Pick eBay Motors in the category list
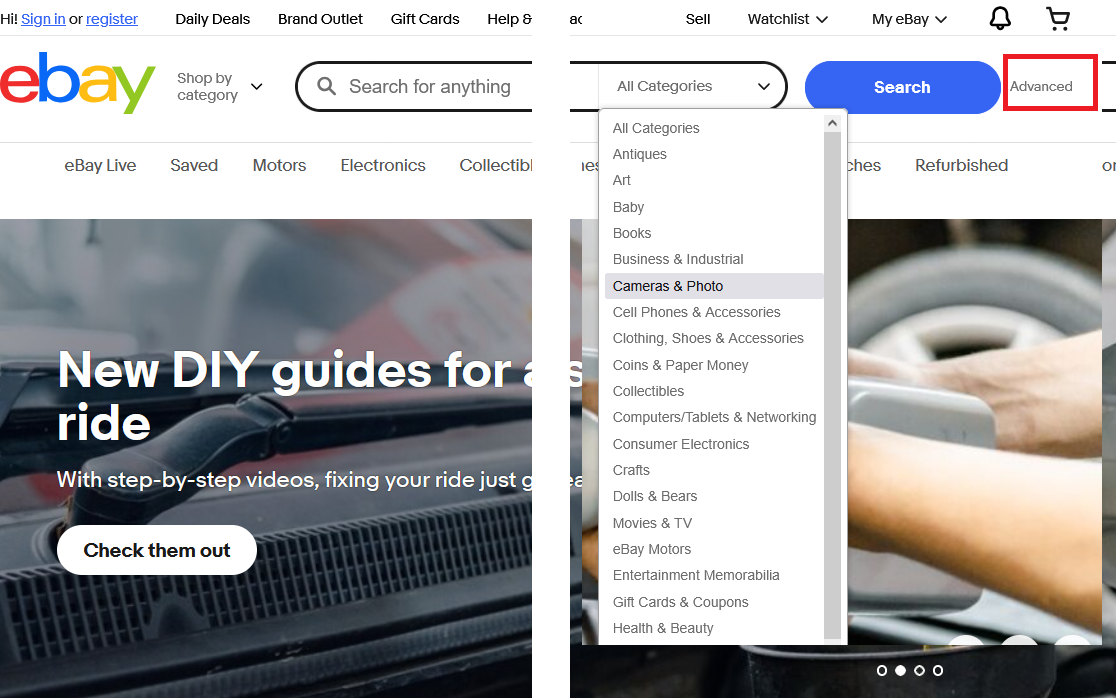Screen dimensions: 1116x698 [652, 549]
